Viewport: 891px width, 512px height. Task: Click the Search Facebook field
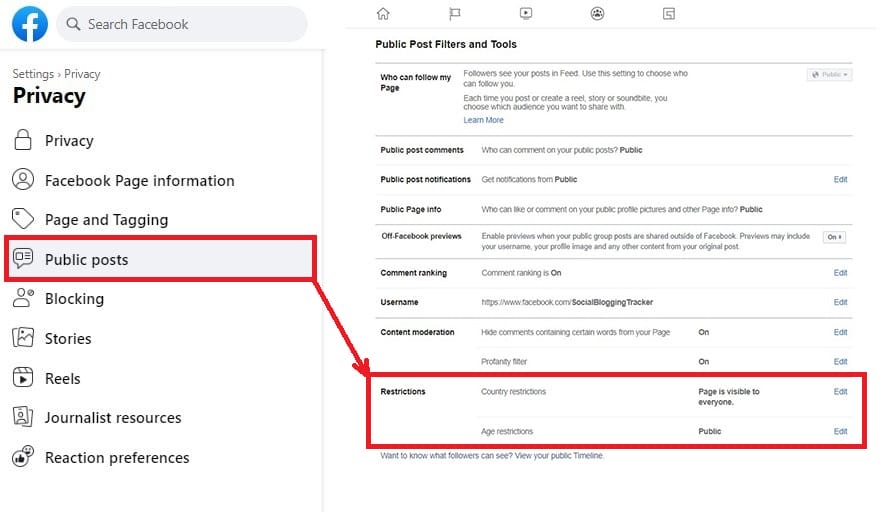point(182,24)
